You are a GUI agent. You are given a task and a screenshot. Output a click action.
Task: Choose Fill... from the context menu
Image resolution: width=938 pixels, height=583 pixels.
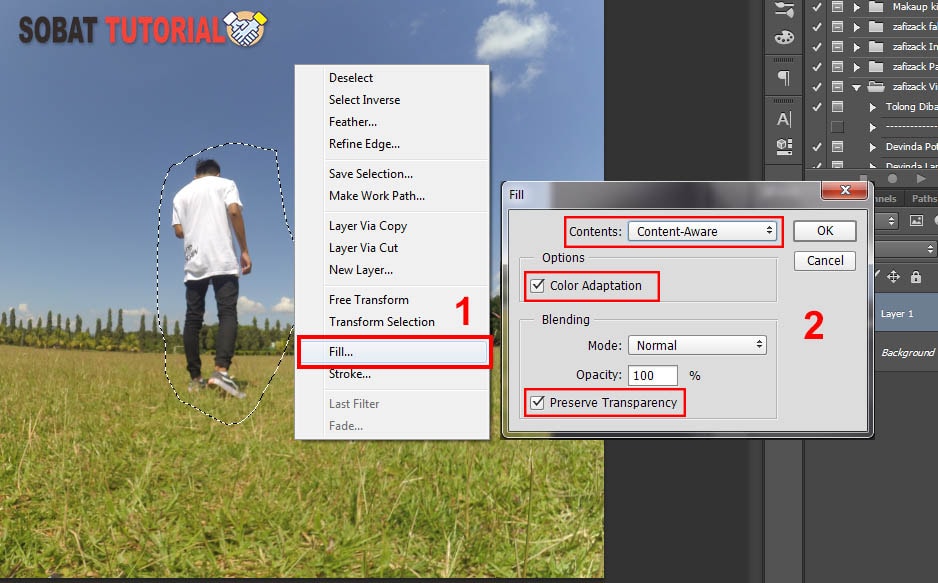tap(394, 352)
